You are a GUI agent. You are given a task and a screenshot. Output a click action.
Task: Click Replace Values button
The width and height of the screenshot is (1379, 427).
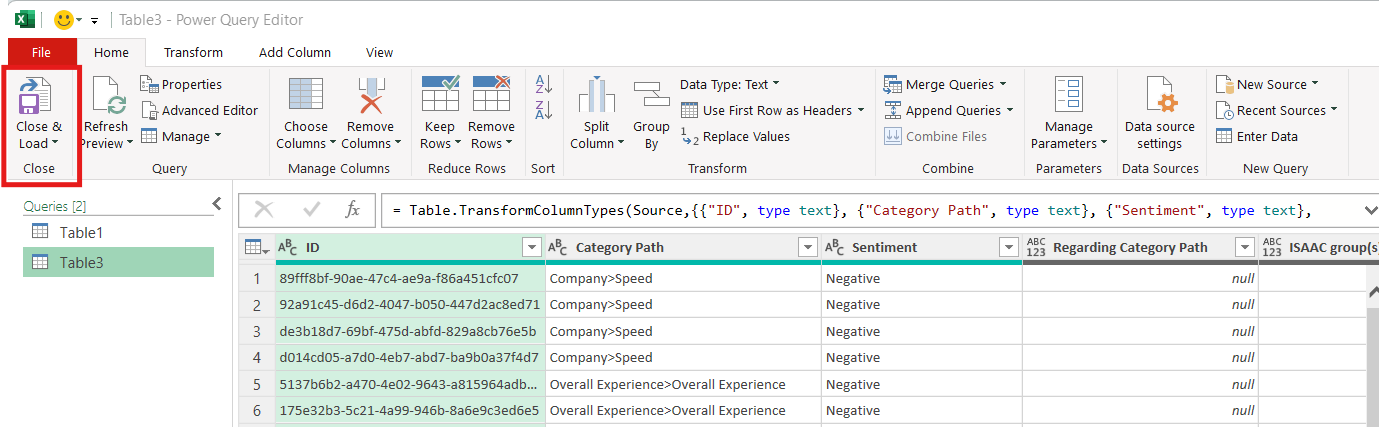[x=735, y=137]
